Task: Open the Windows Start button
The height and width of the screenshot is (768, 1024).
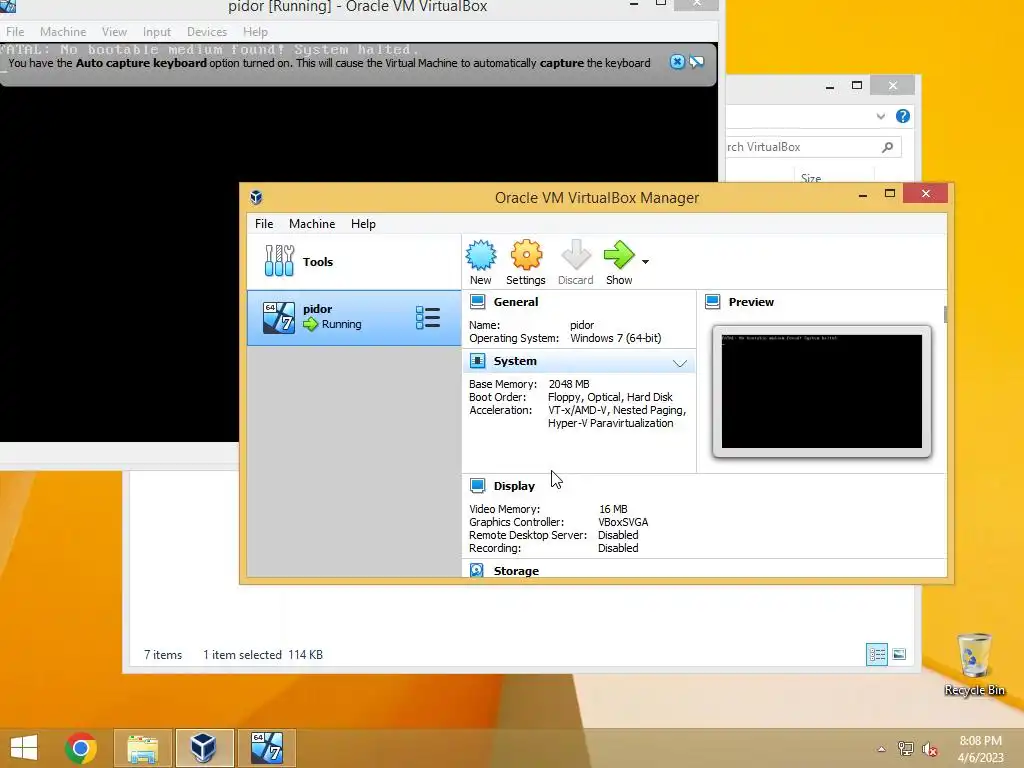Action: point(24,748)
